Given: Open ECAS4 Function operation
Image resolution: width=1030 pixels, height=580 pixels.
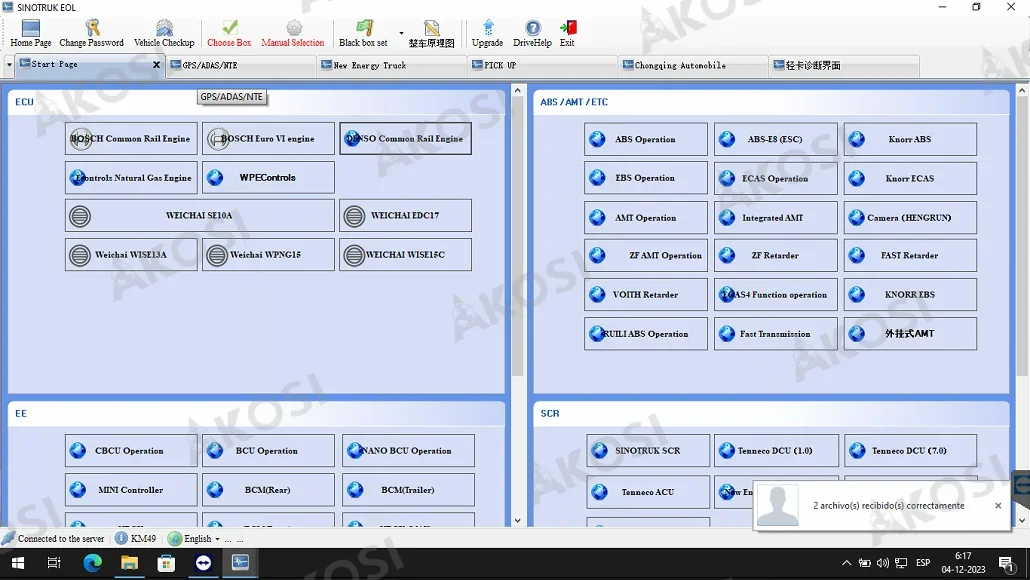Looking at the screenshot, I should click(776, 295).
